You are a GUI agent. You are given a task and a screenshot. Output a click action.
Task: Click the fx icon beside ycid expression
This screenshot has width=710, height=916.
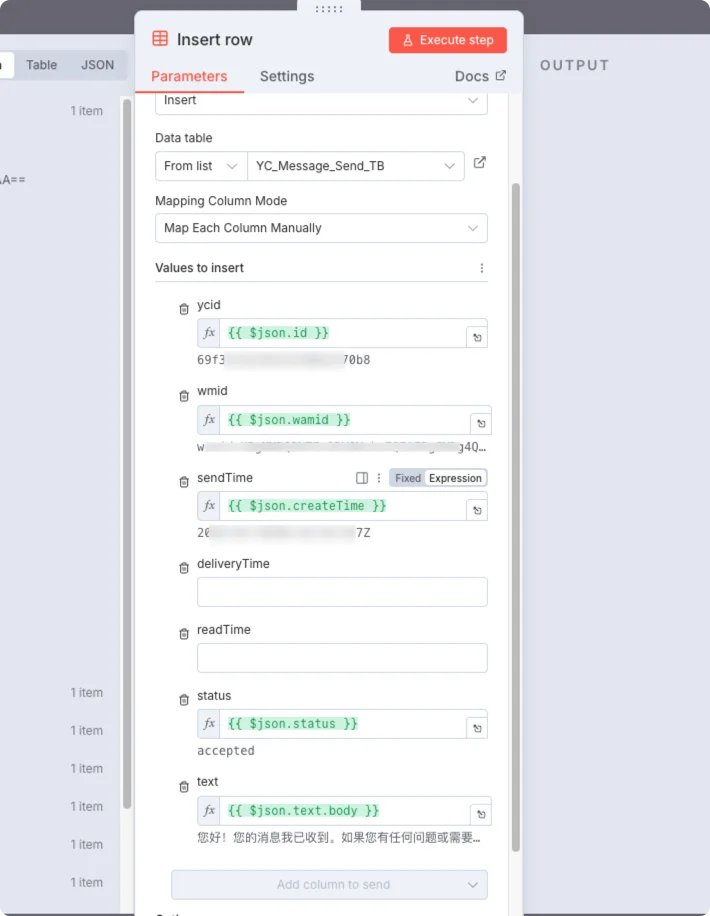tap(209, 333)
